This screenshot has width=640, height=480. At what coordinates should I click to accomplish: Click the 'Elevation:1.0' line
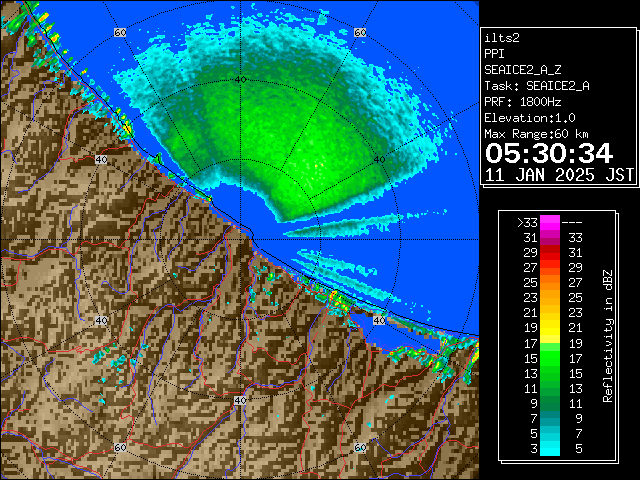(x=530, y=118)
